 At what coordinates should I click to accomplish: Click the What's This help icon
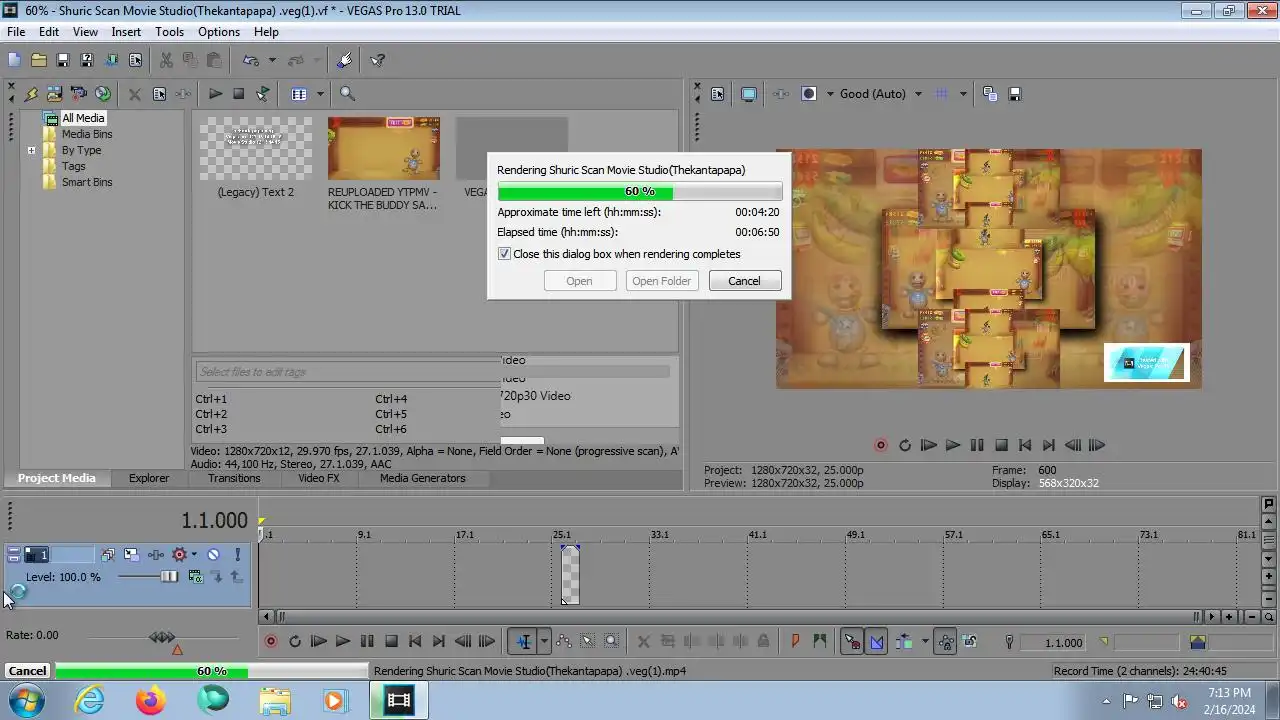pyautogui.click(x=377, y=60)
